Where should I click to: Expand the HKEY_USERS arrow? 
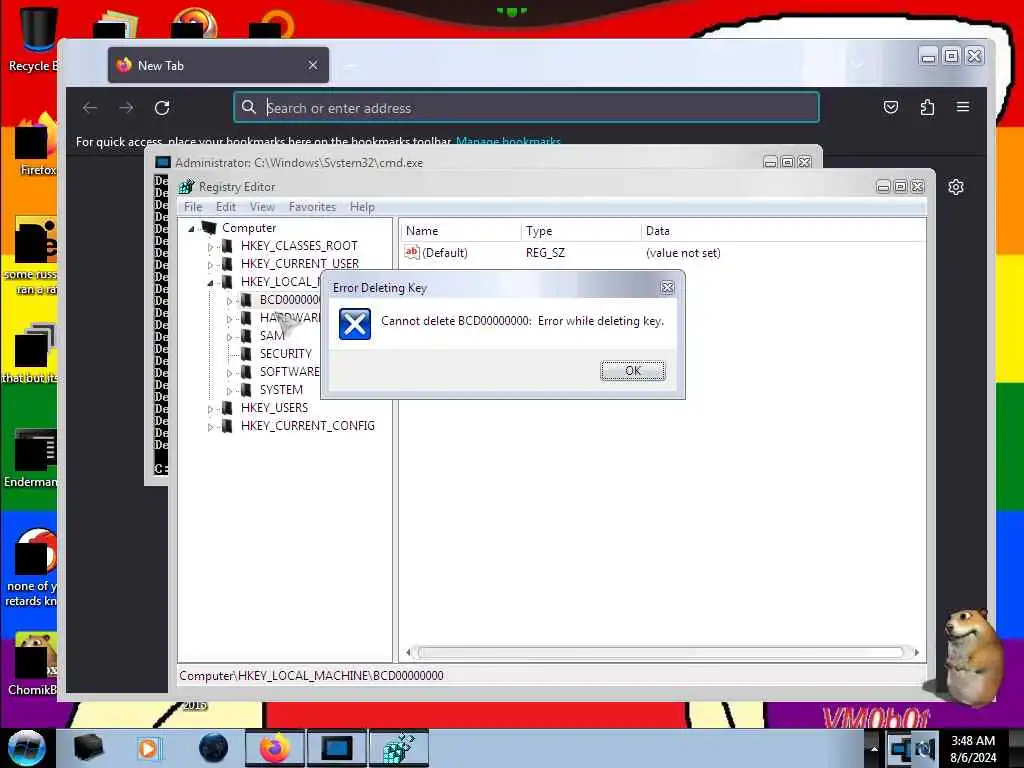point(210,409)
